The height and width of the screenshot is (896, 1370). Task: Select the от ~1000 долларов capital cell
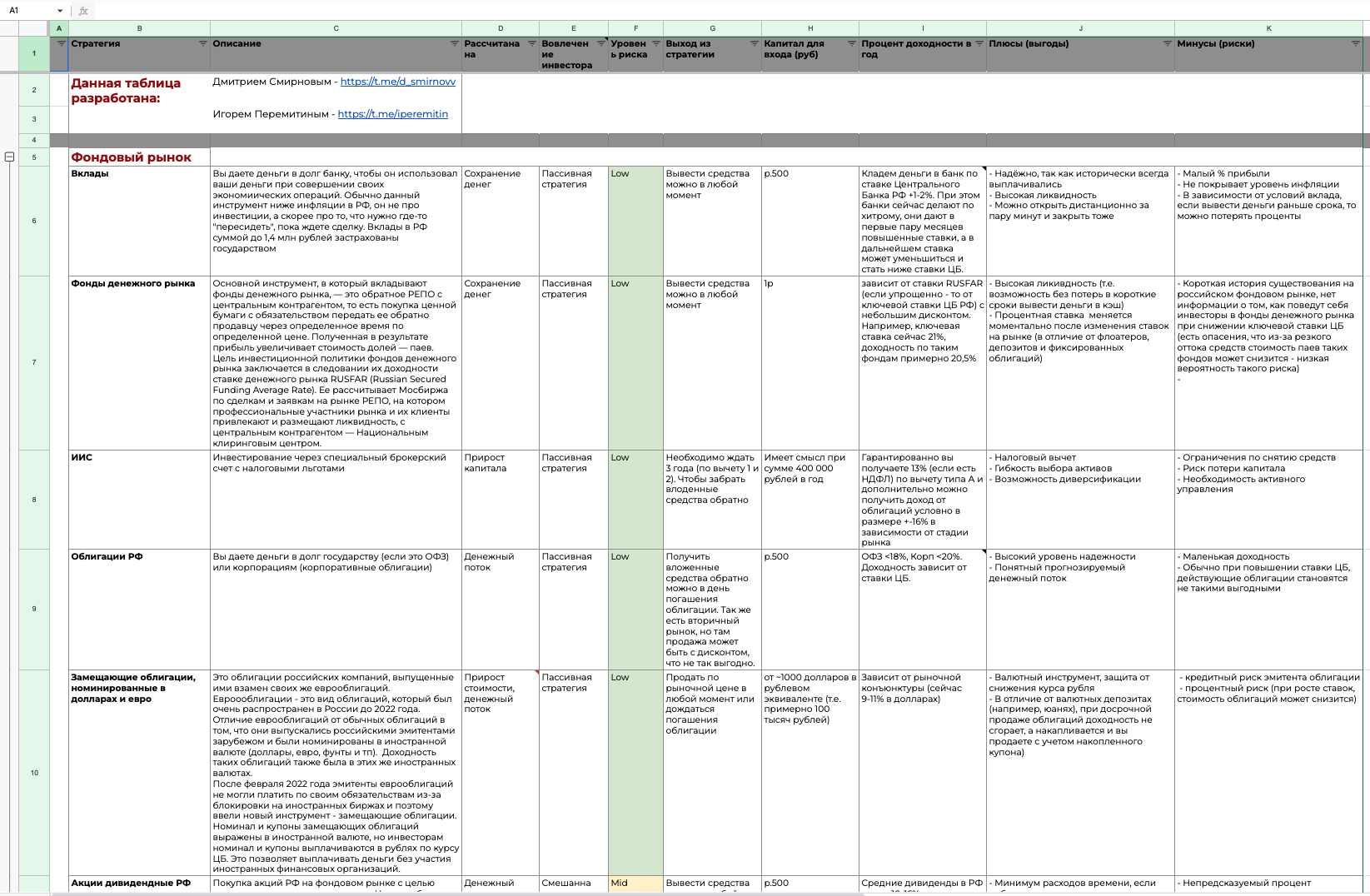tap(810, 773)
